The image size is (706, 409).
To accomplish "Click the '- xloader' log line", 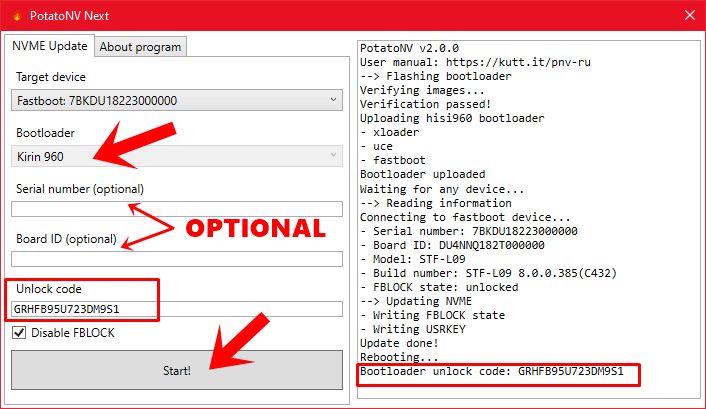I will (389, 132).
